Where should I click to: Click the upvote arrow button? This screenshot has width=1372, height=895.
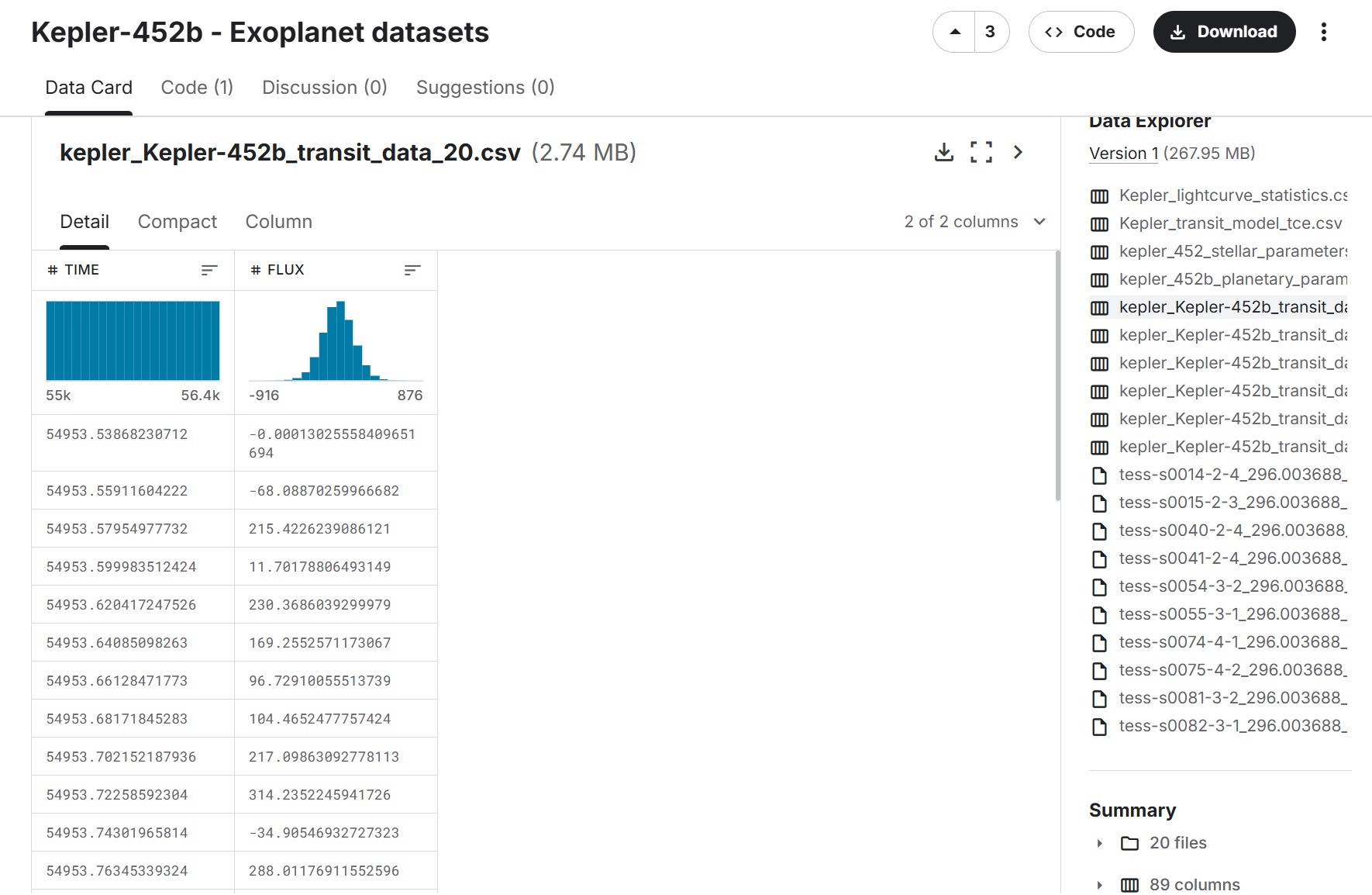(955, 32)
